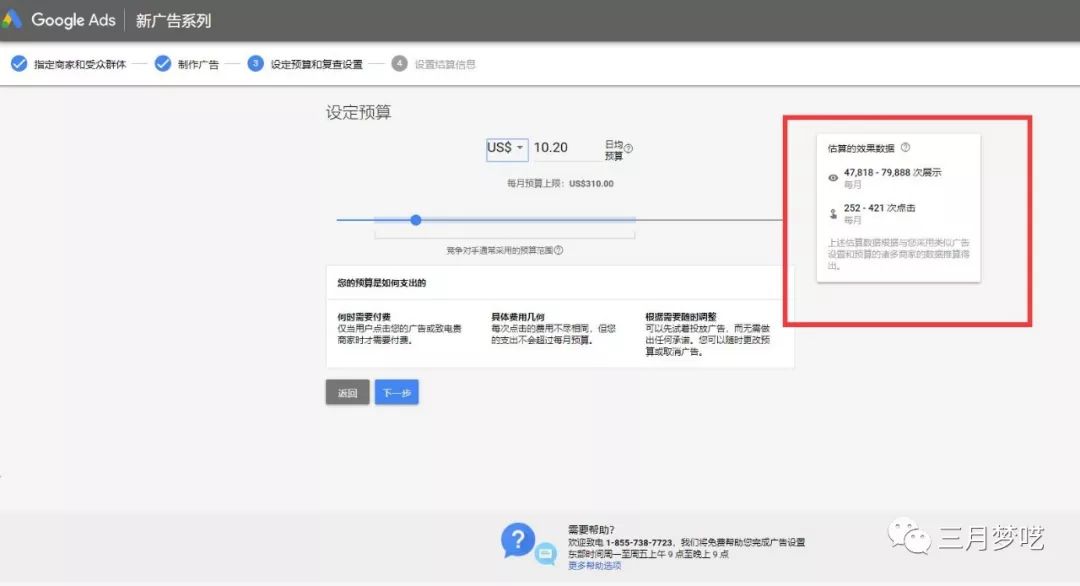Click the blue question mark help bubble
The width and height of the screenshot is (1080, 586).
[x=518, y=541]
